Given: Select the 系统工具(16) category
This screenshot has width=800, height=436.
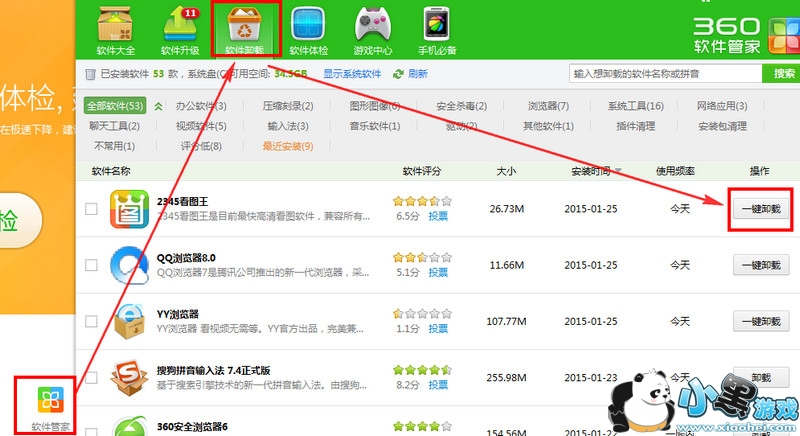Looking at the screenshot, I should pos(636,106).
